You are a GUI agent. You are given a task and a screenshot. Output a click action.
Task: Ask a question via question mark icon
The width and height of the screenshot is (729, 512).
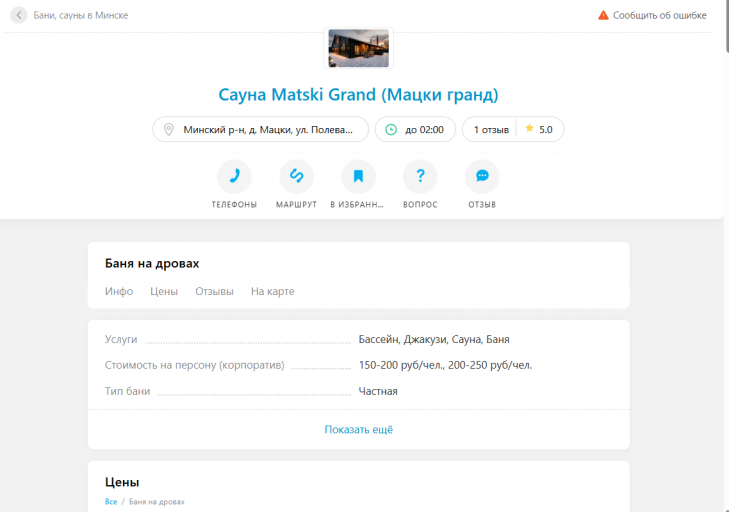point(420,176)
